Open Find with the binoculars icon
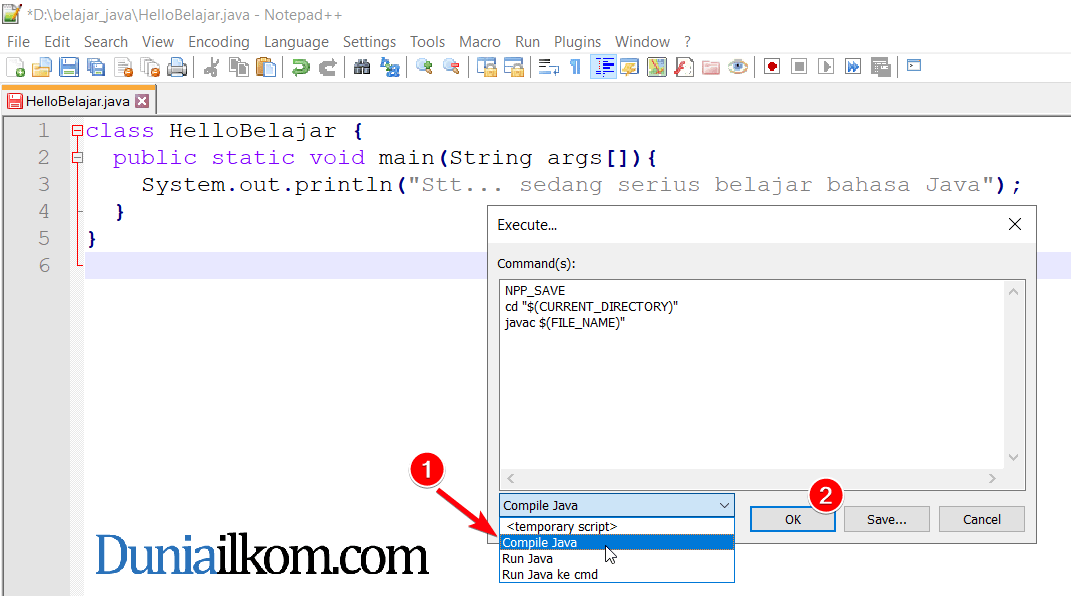Screen dimensions: 1071x596 point(362,67)
